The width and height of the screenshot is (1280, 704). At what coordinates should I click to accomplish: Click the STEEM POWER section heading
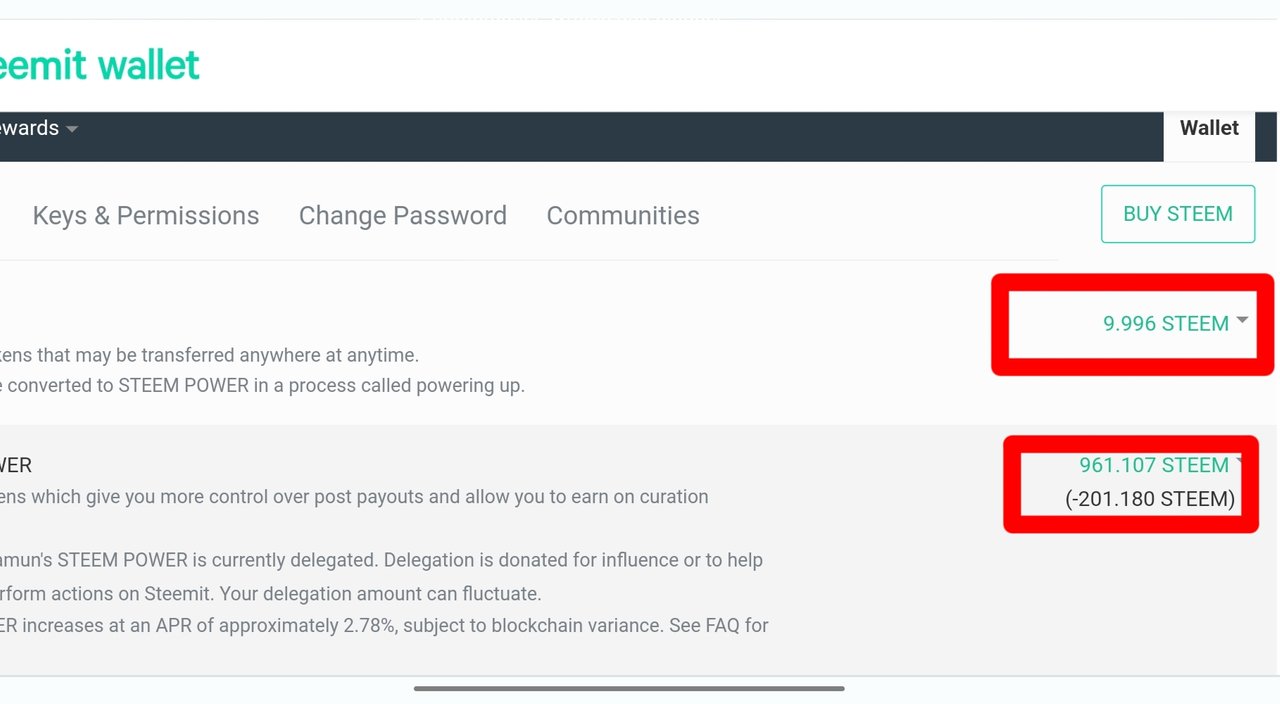pos(16,465)
